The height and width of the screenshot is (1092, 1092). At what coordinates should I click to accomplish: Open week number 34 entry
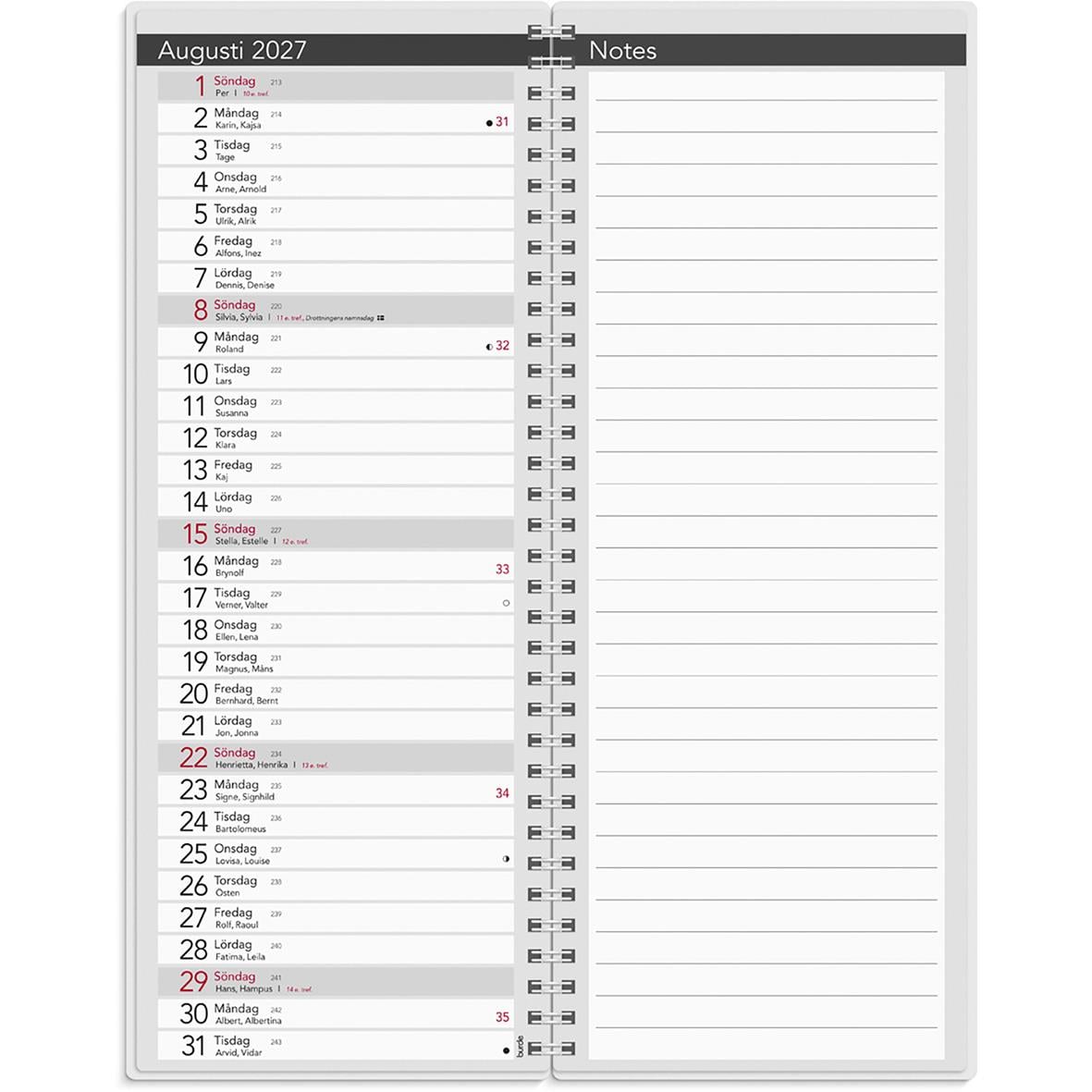502,793
